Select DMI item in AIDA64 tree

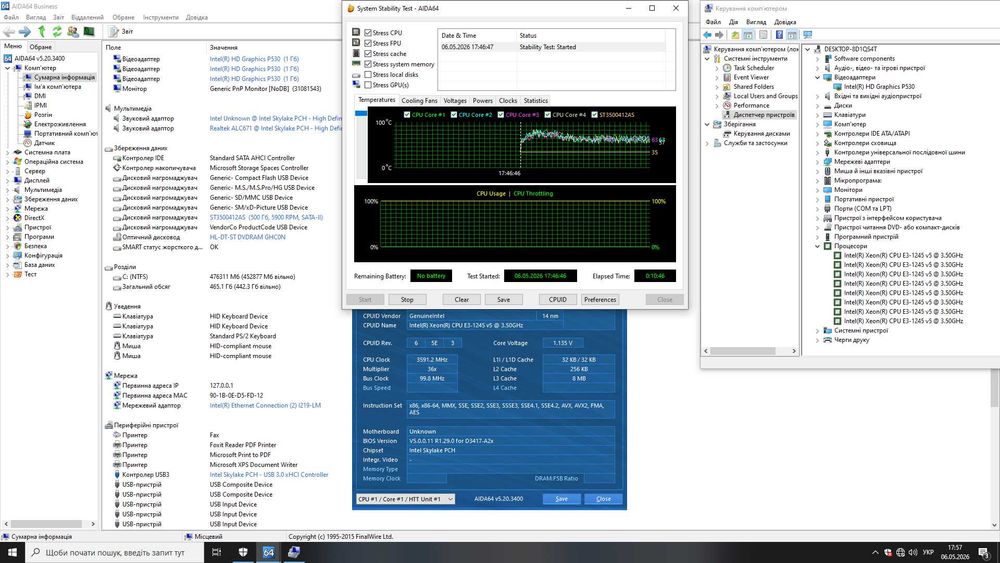tap(40, 96)
